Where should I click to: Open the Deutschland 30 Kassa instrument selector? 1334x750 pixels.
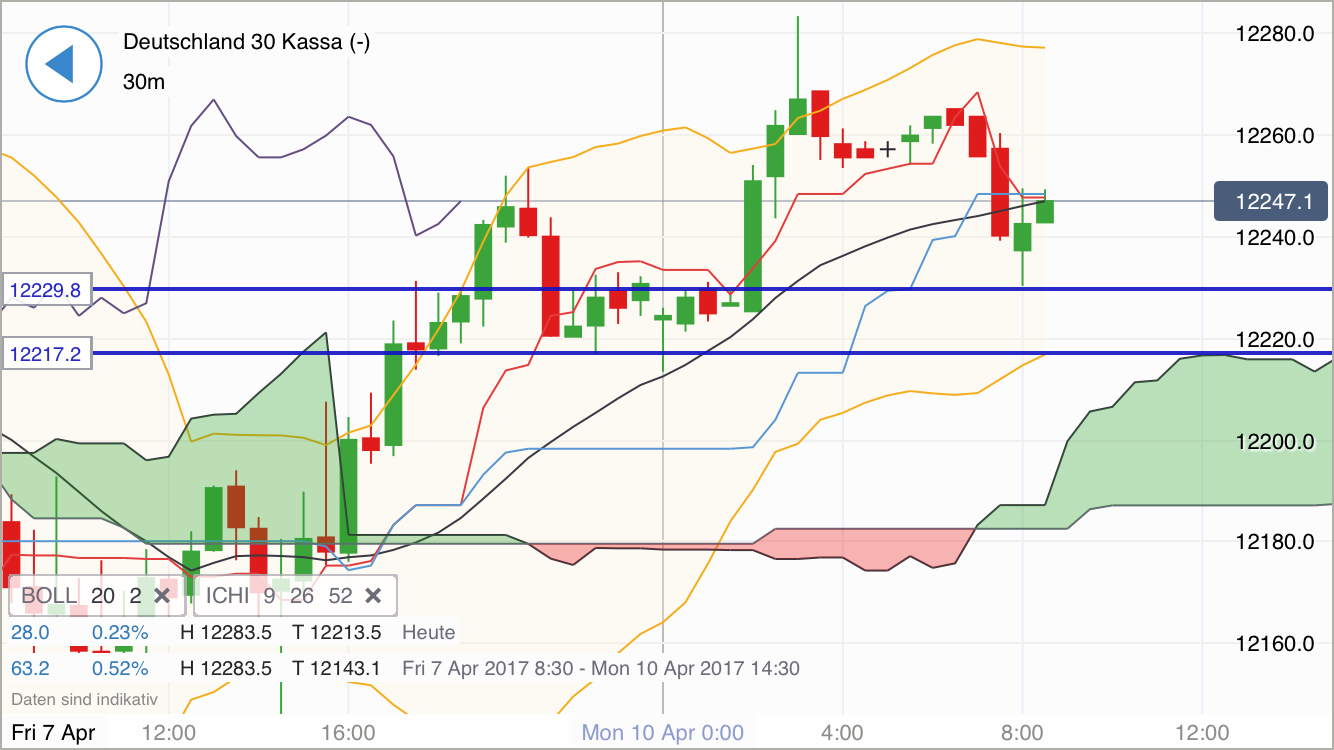click(x=245, y=43)
